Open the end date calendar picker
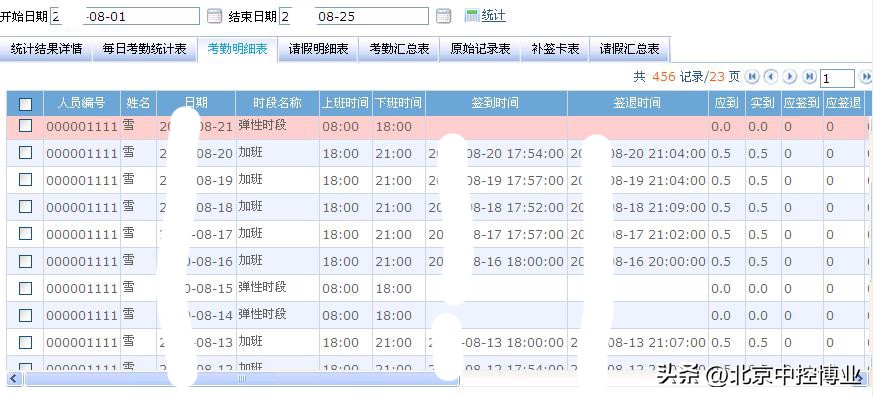The width and height of the screenshot is (873, 397). point(444,16)
